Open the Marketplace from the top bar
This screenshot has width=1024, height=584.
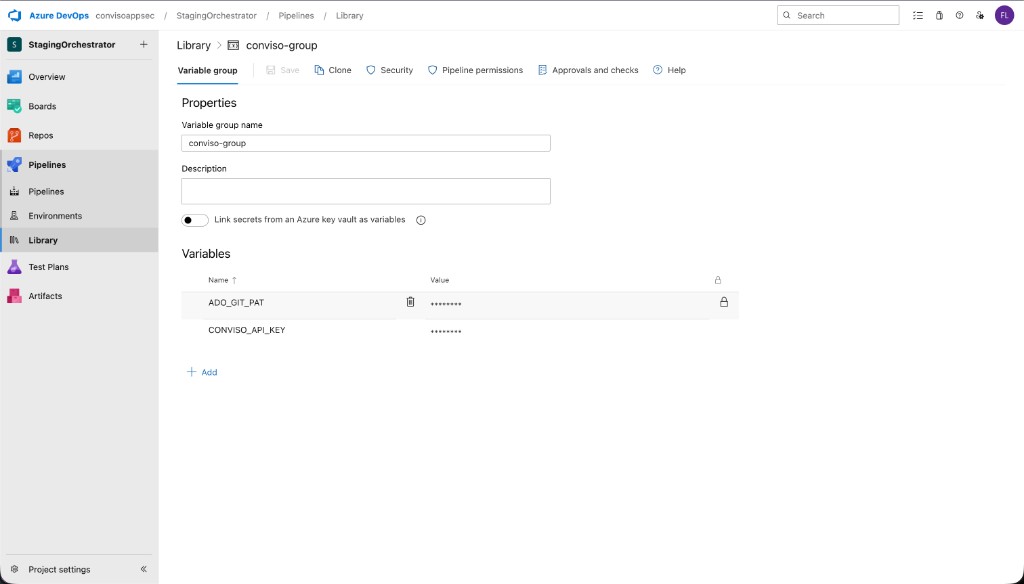click(938, 15)
